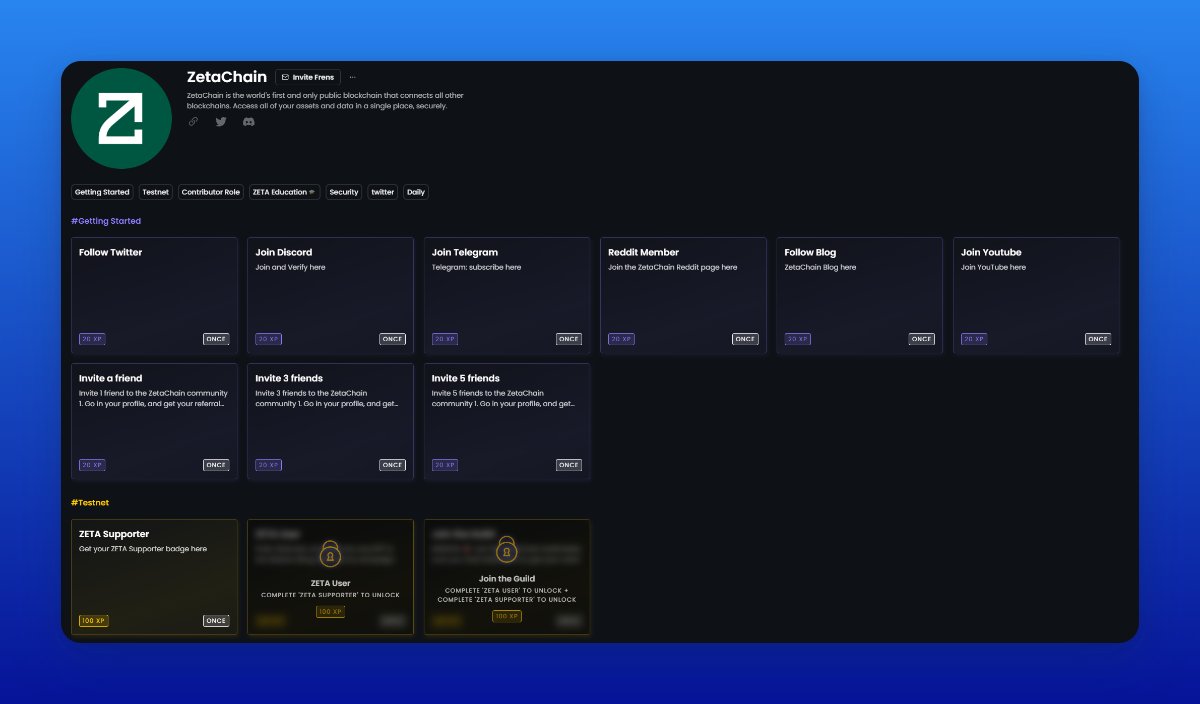Click the 100 XP badge on ZETA User

(330, 611)
